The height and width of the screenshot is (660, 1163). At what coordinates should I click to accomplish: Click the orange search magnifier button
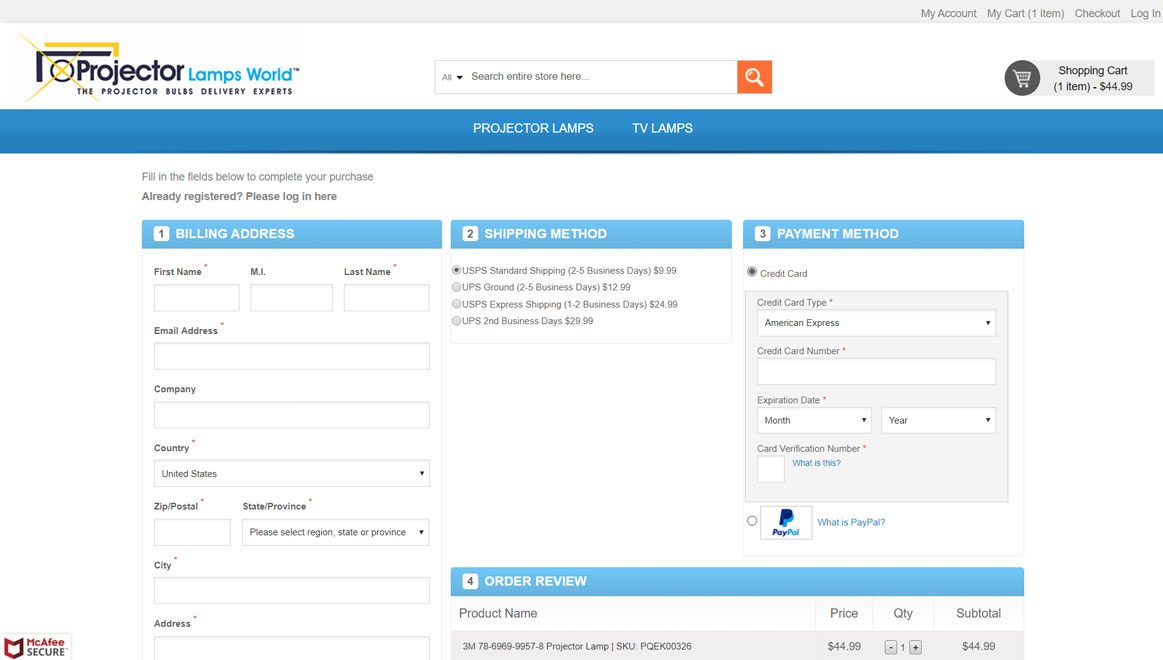click(754, 77)
